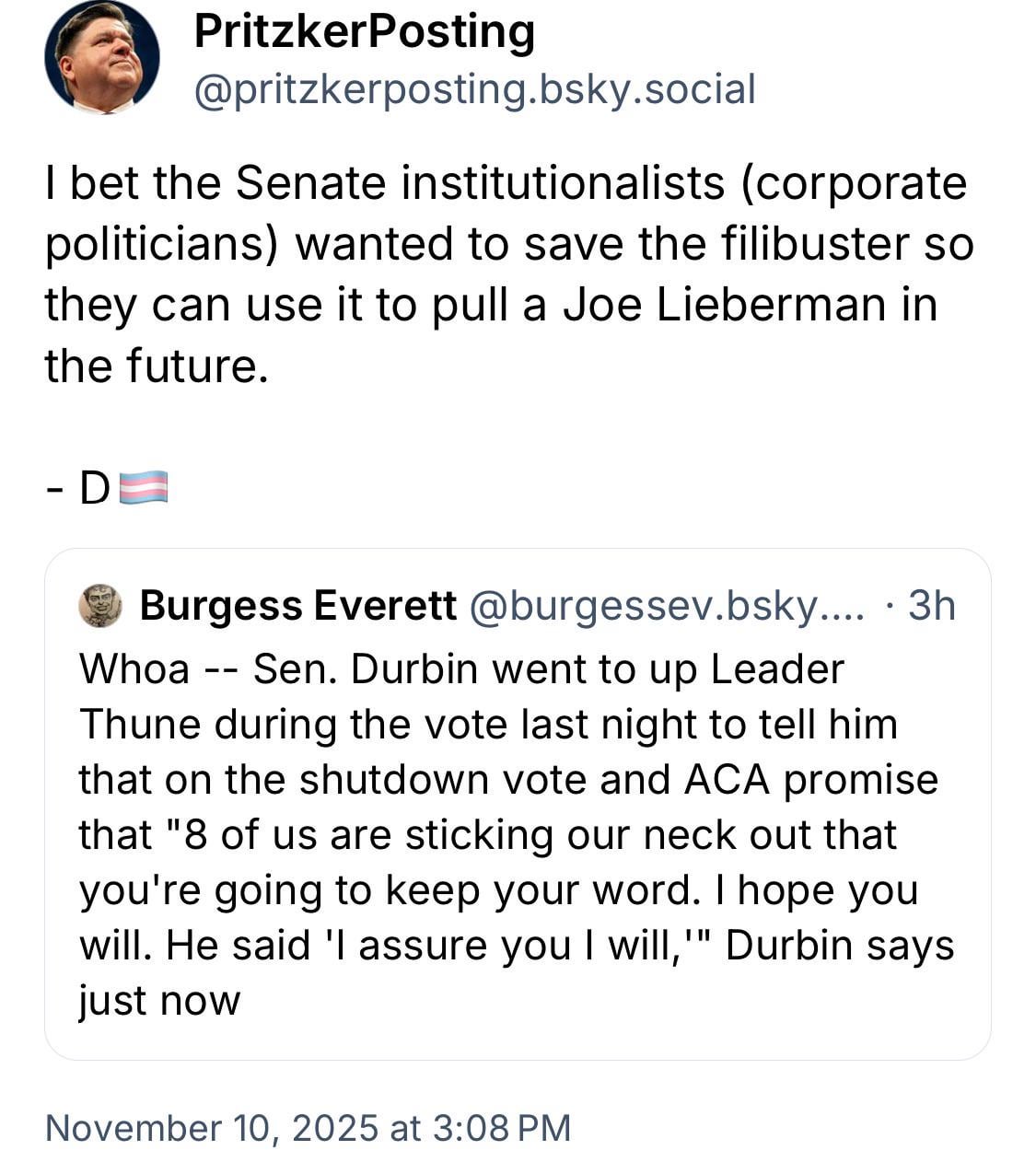The width and height of the screenshot is (1036, 1162).
Task: Click the transgender flag emoji
Action: click(145, 487)
